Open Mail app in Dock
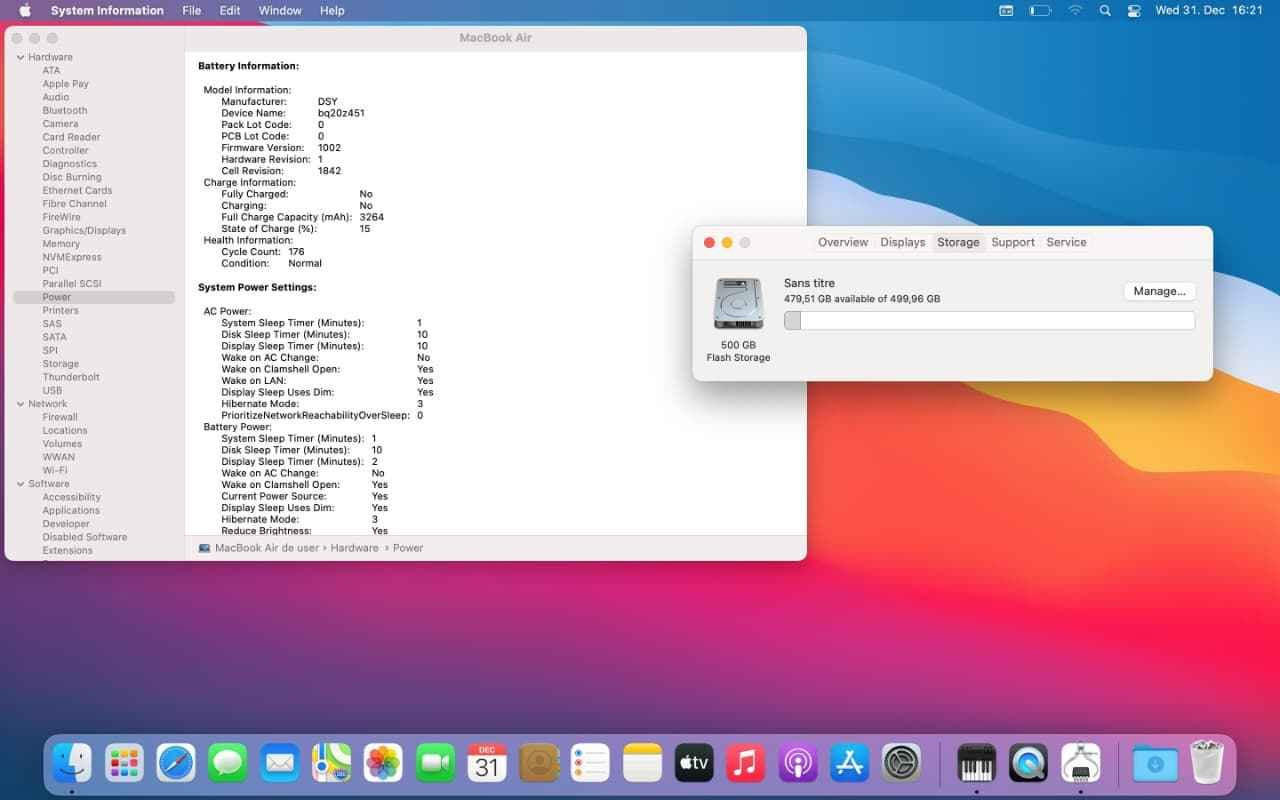Image resolution: width=1280 pixels, height=800 pixels. (x=280, y=764)
